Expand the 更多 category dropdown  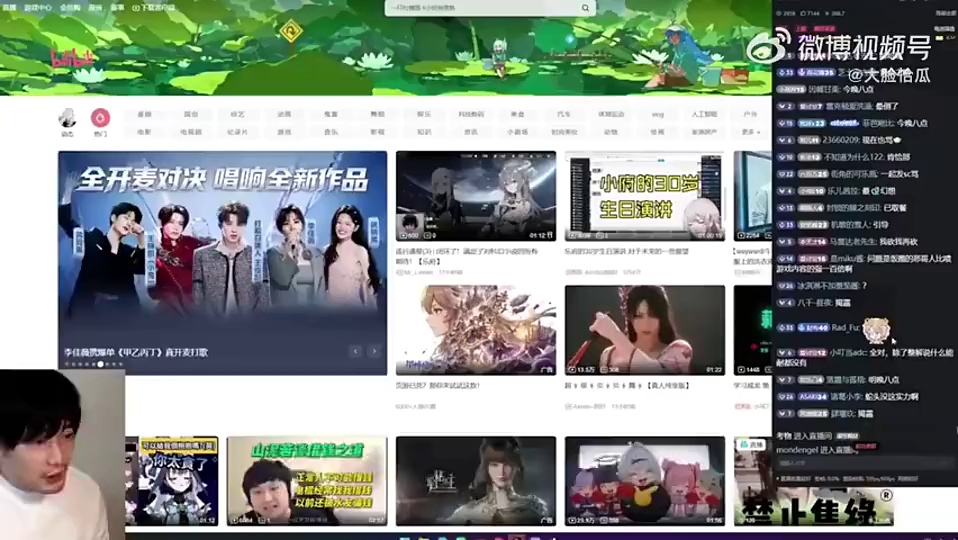click(751, 131)
